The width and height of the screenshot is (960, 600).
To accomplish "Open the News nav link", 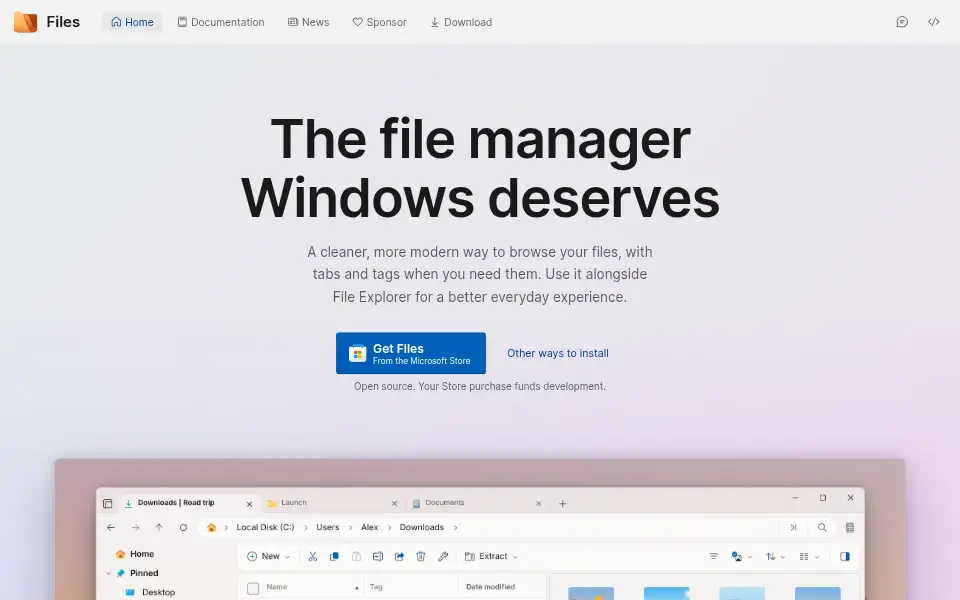I will pos(309,22).
